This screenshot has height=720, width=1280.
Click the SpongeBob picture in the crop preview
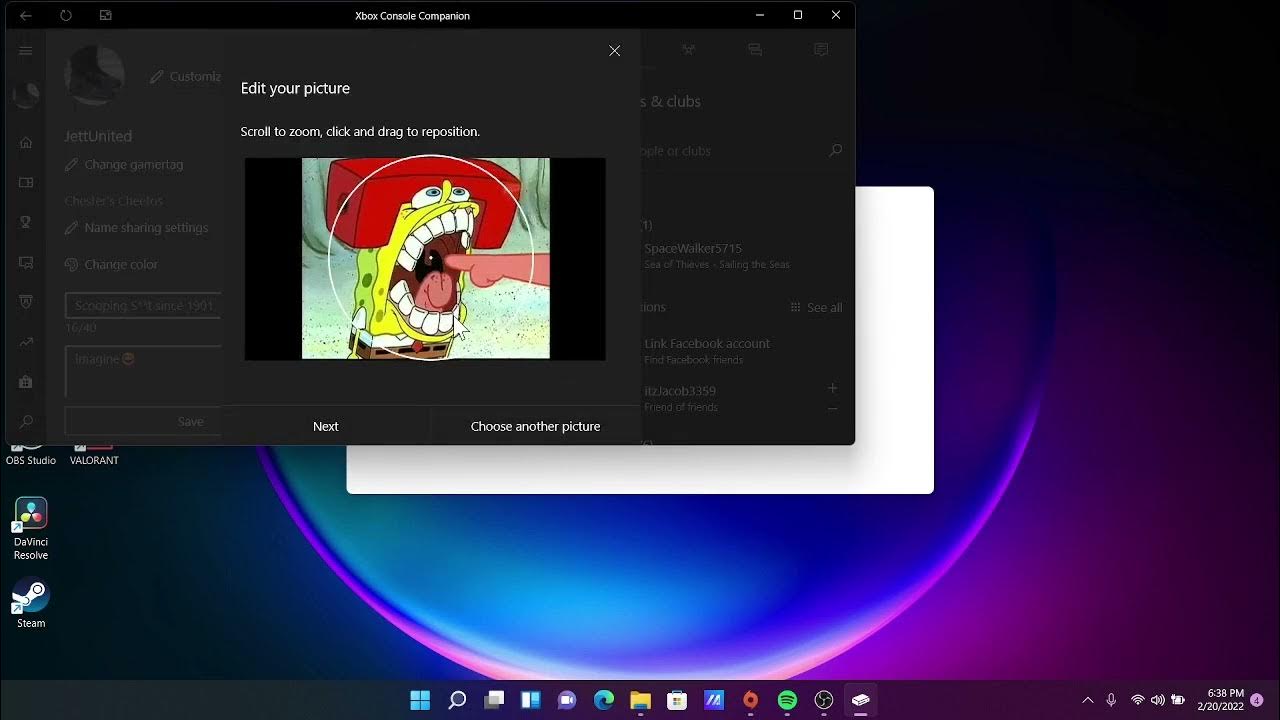[426, 258]
